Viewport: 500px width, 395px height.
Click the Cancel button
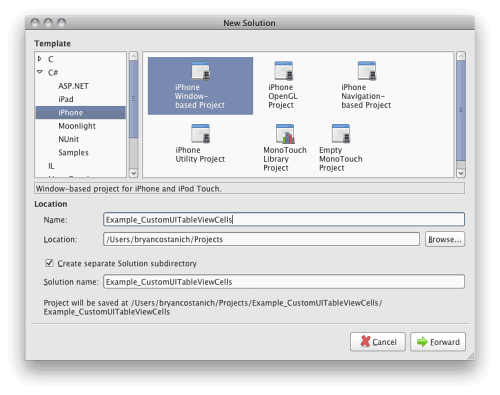378,342
